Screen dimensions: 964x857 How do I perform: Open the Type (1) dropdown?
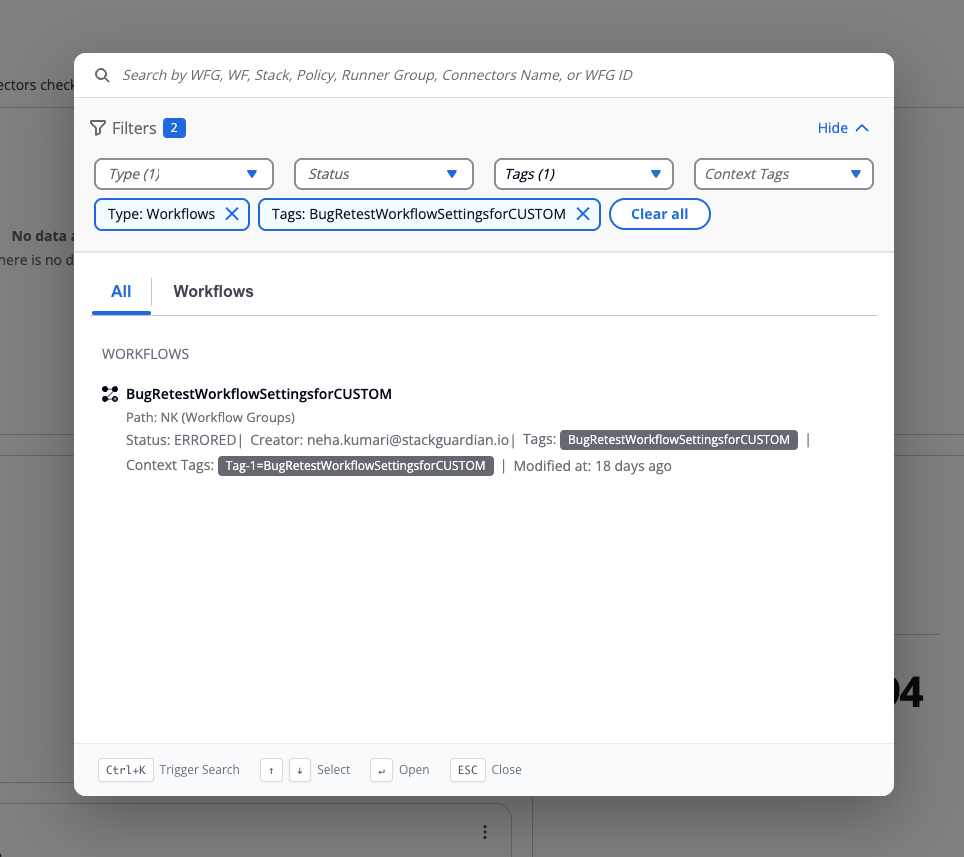(184, 174)
